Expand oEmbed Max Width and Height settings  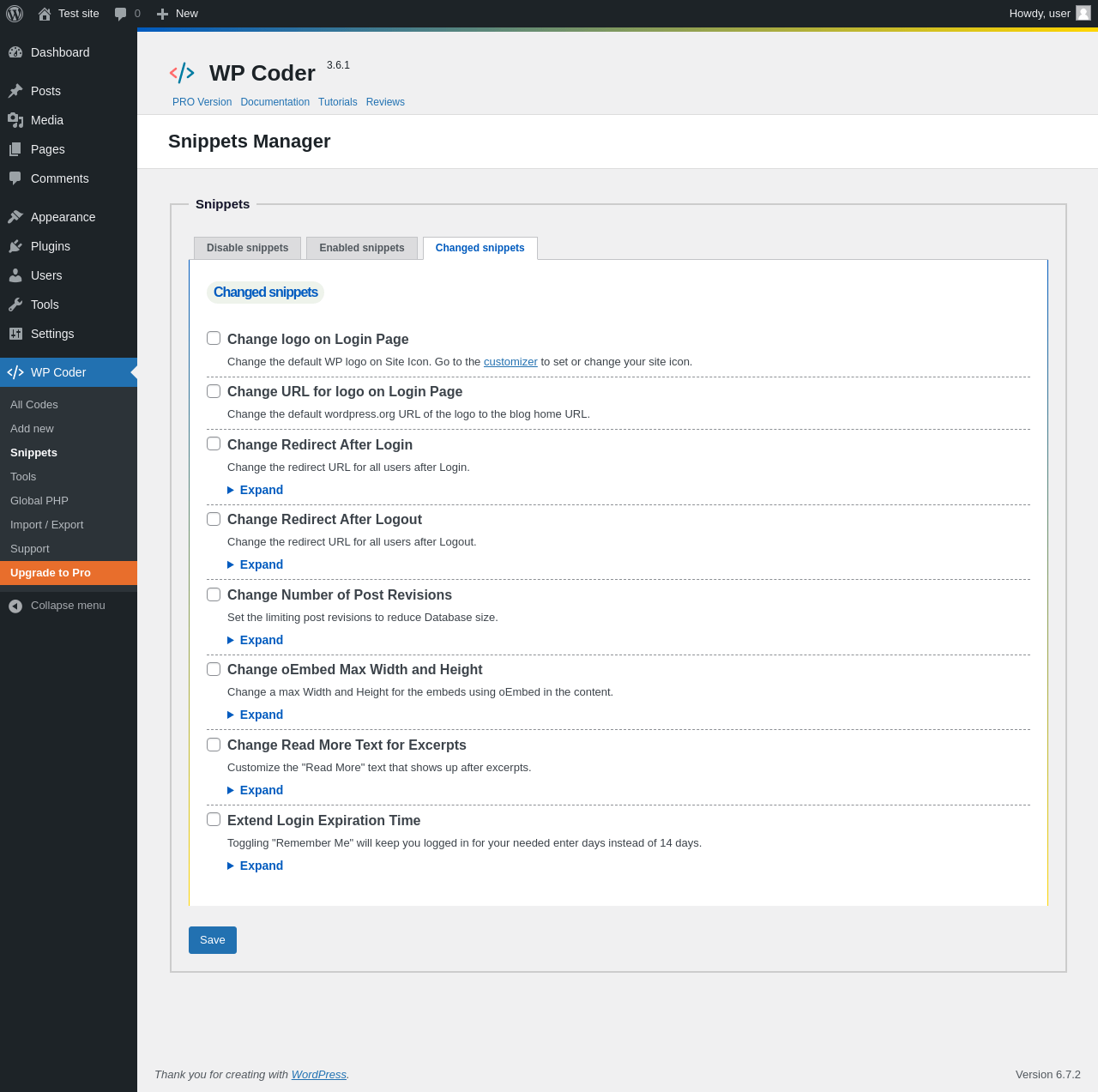point(256,715)
